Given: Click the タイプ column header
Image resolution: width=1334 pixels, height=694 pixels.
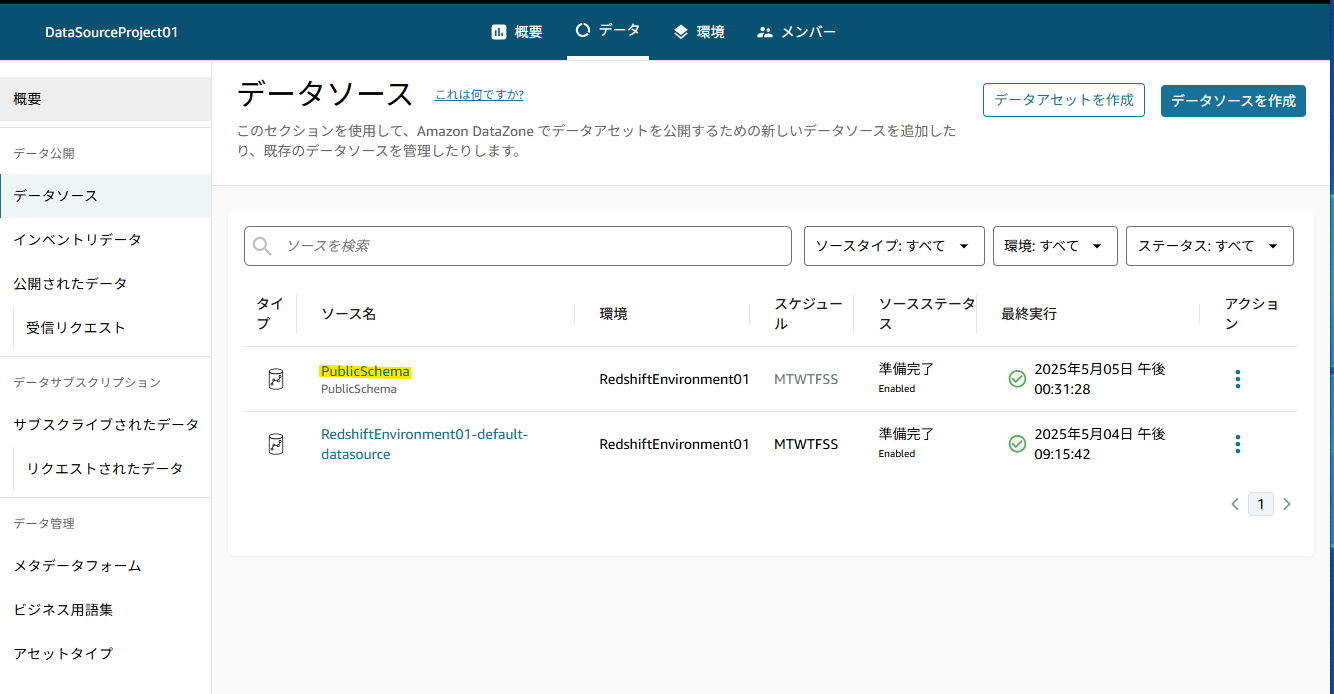Looking at the screenshot, I should pos(270,314).
